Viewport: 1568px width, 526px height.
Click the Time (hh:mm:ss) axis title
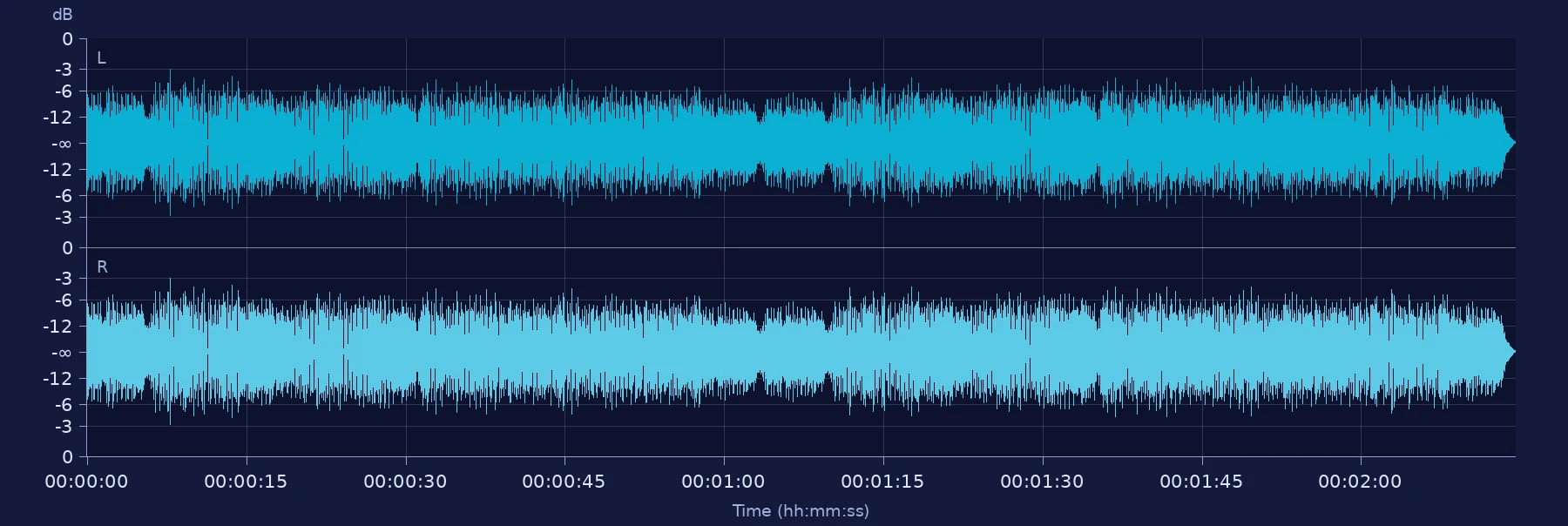(801, 511)
